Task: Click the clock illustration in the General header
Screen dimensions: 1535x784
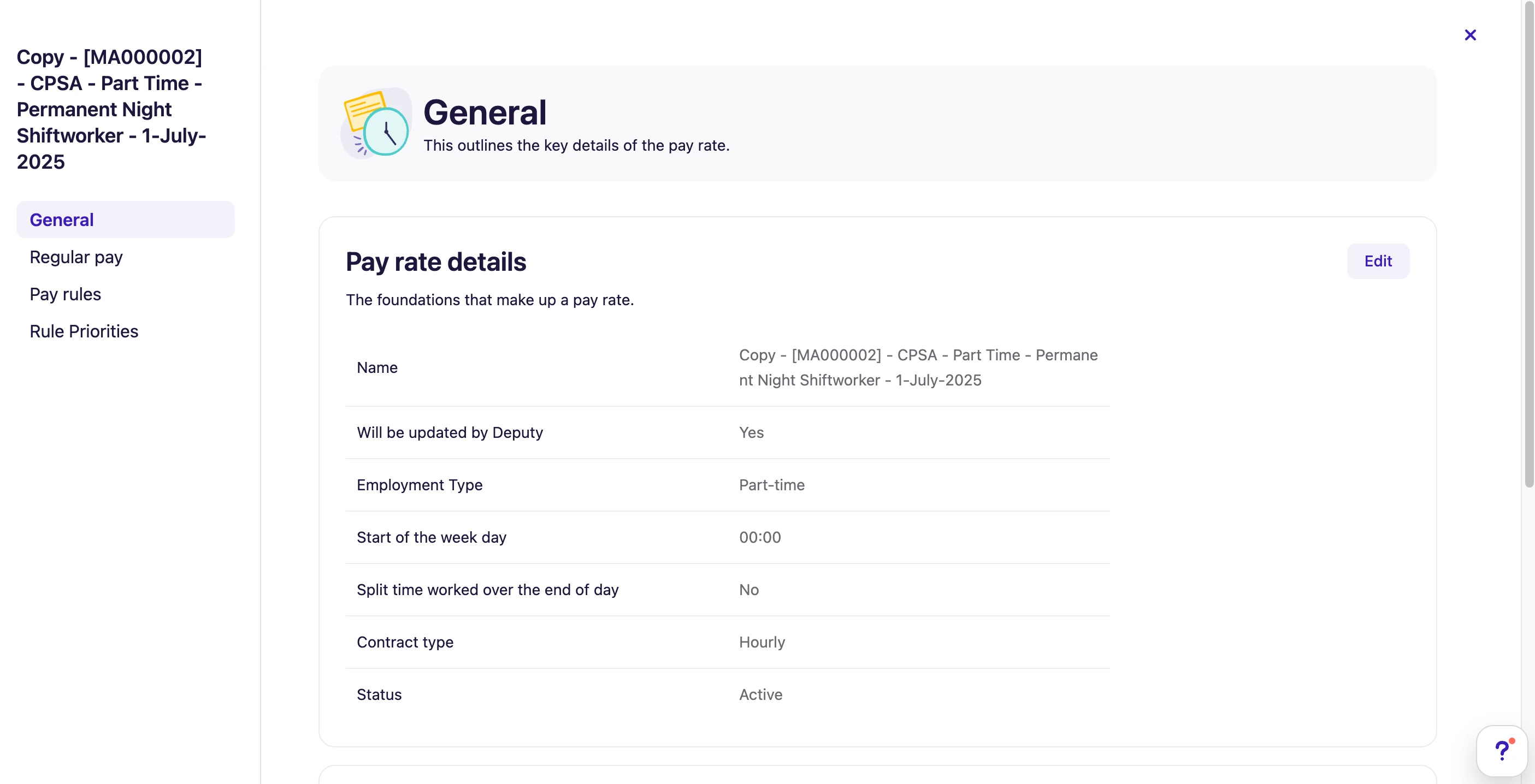Action: (375, 122)
